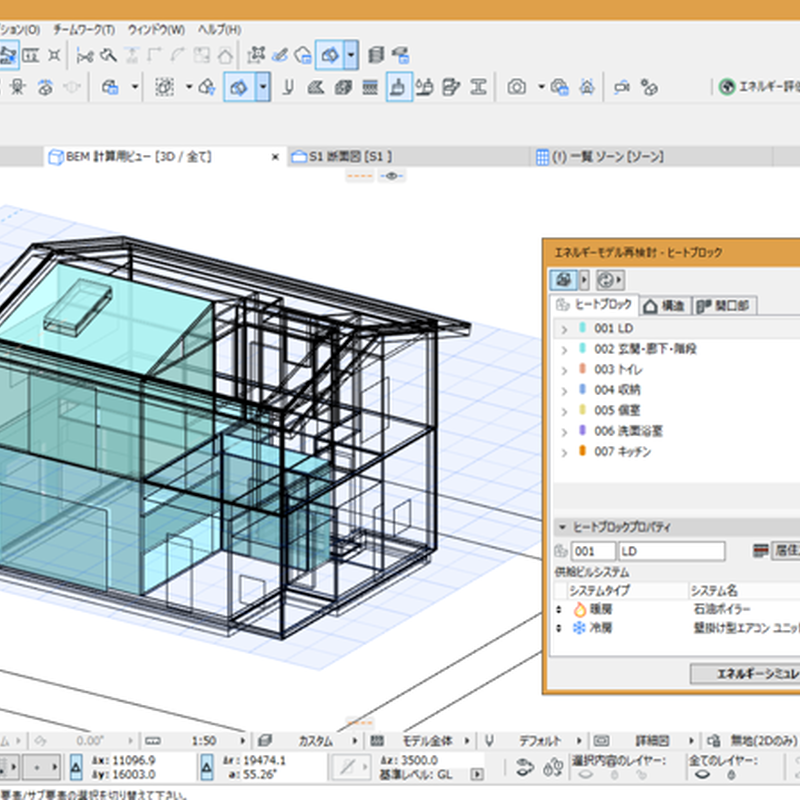Collapse the ヒートブロックプロパティ section
The height and width of the screenshot is (800, 800).
(562, 527)
